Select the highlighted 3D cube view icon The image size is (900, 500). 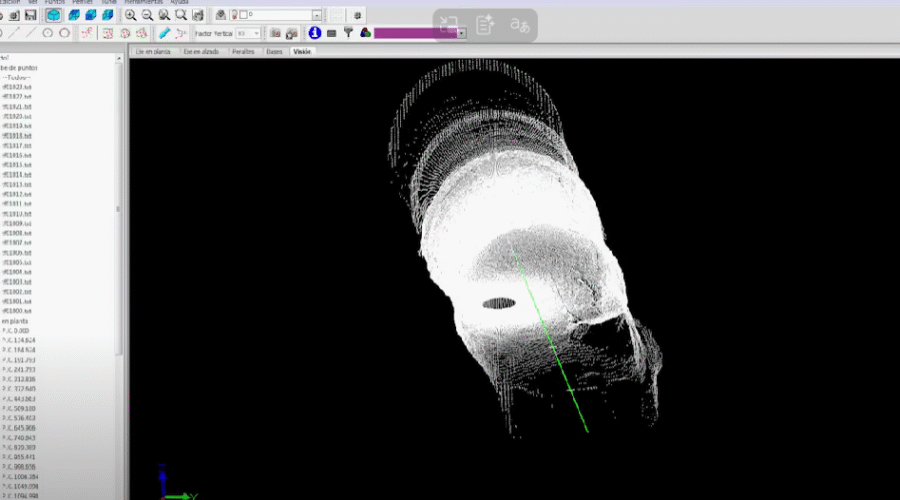tap(53, 15)
